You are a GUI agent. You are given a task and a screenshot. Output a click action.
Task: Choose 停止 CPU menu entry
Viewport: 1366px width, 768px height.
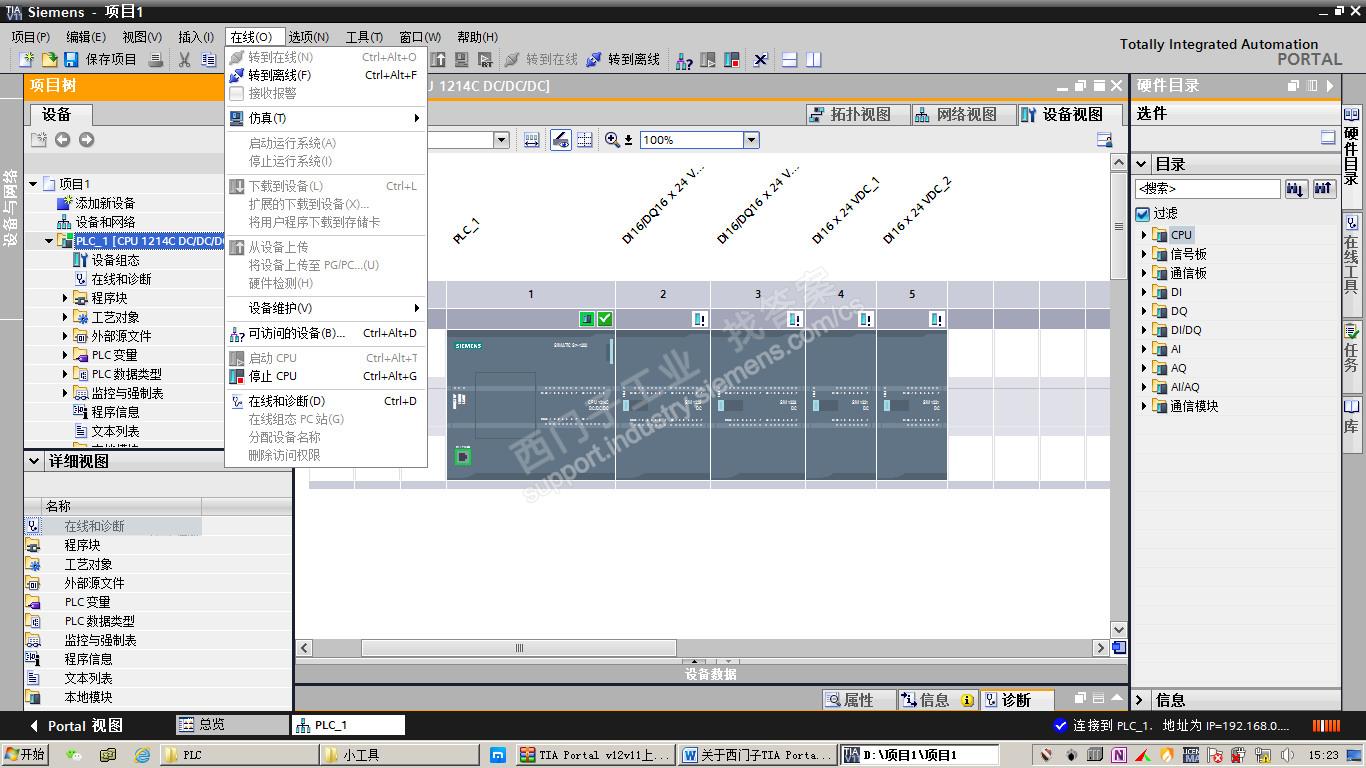pyautogui.click(x=327, y=376)
